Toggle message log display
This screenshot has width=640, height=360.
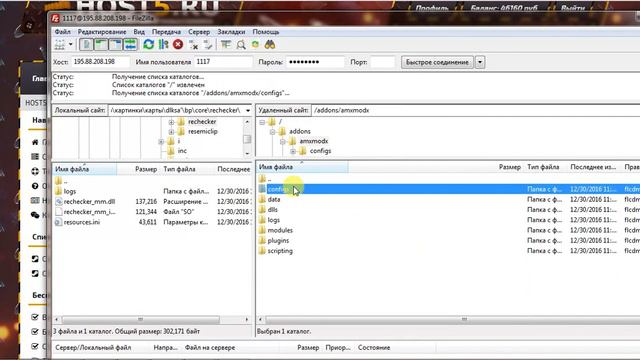(86, 44)
